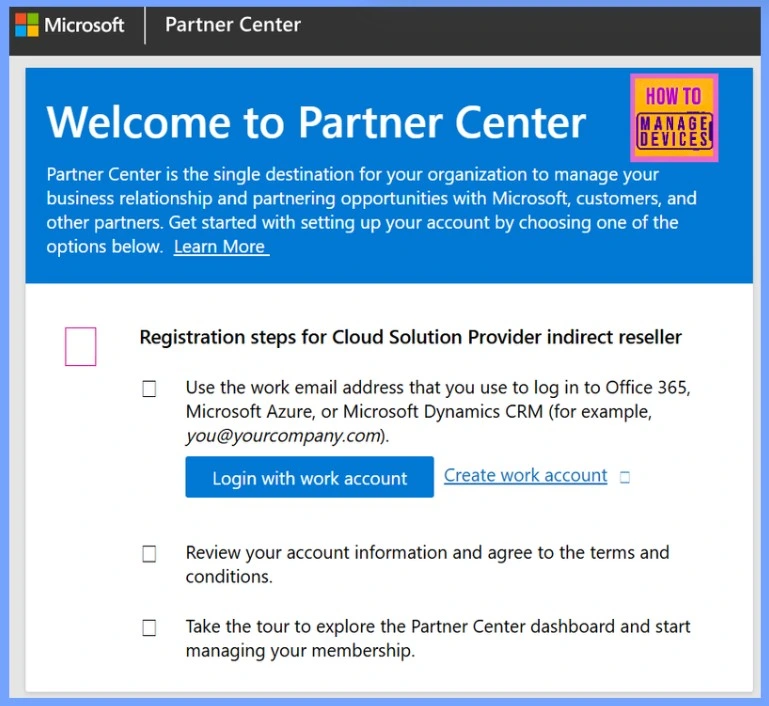
Task: Click the external link icon beside Create work account
Action: point(624,477)
